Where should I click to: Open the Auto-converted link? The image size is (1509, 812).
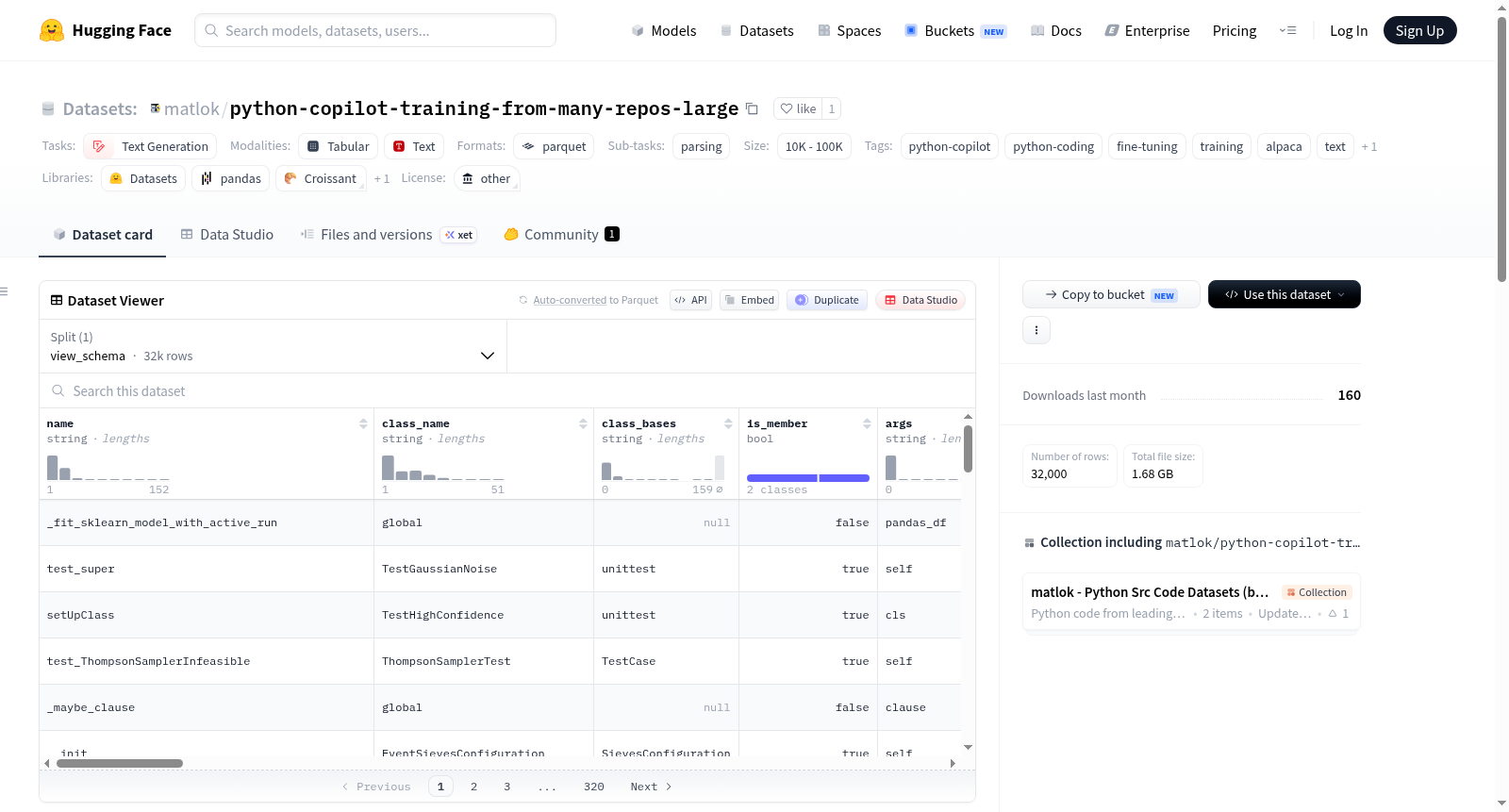tap(570, 300)
